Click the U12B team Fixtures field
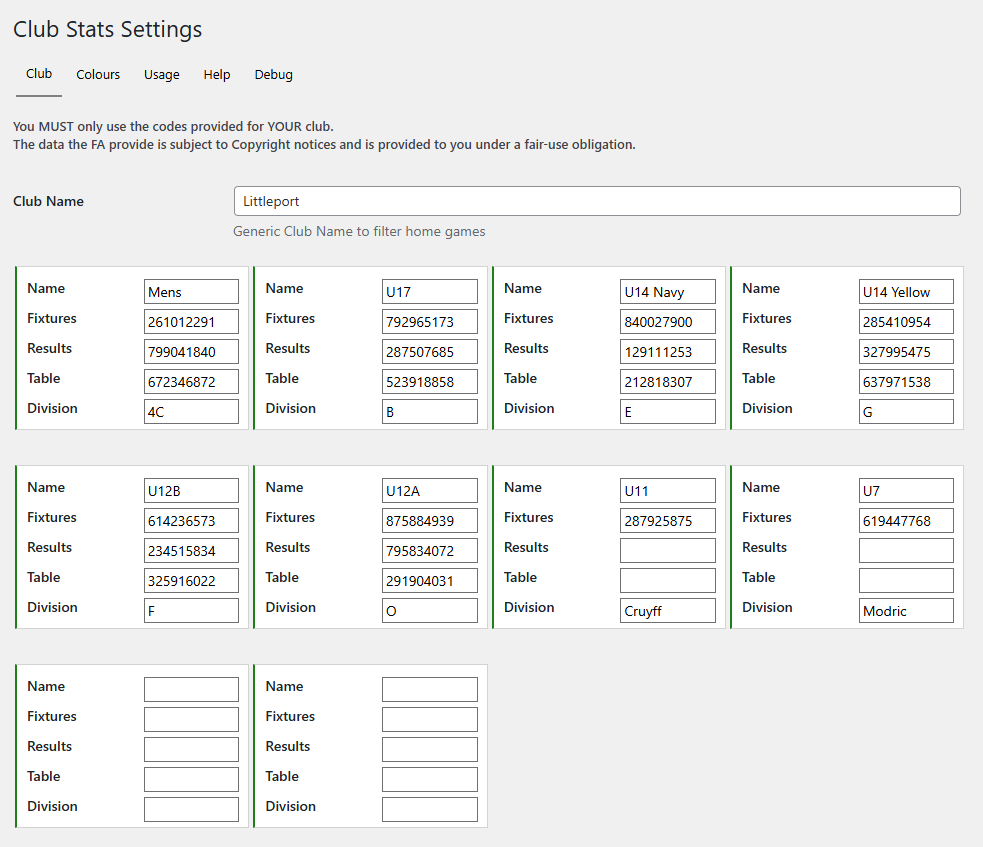Screen dimensions: 983x847 191,521
